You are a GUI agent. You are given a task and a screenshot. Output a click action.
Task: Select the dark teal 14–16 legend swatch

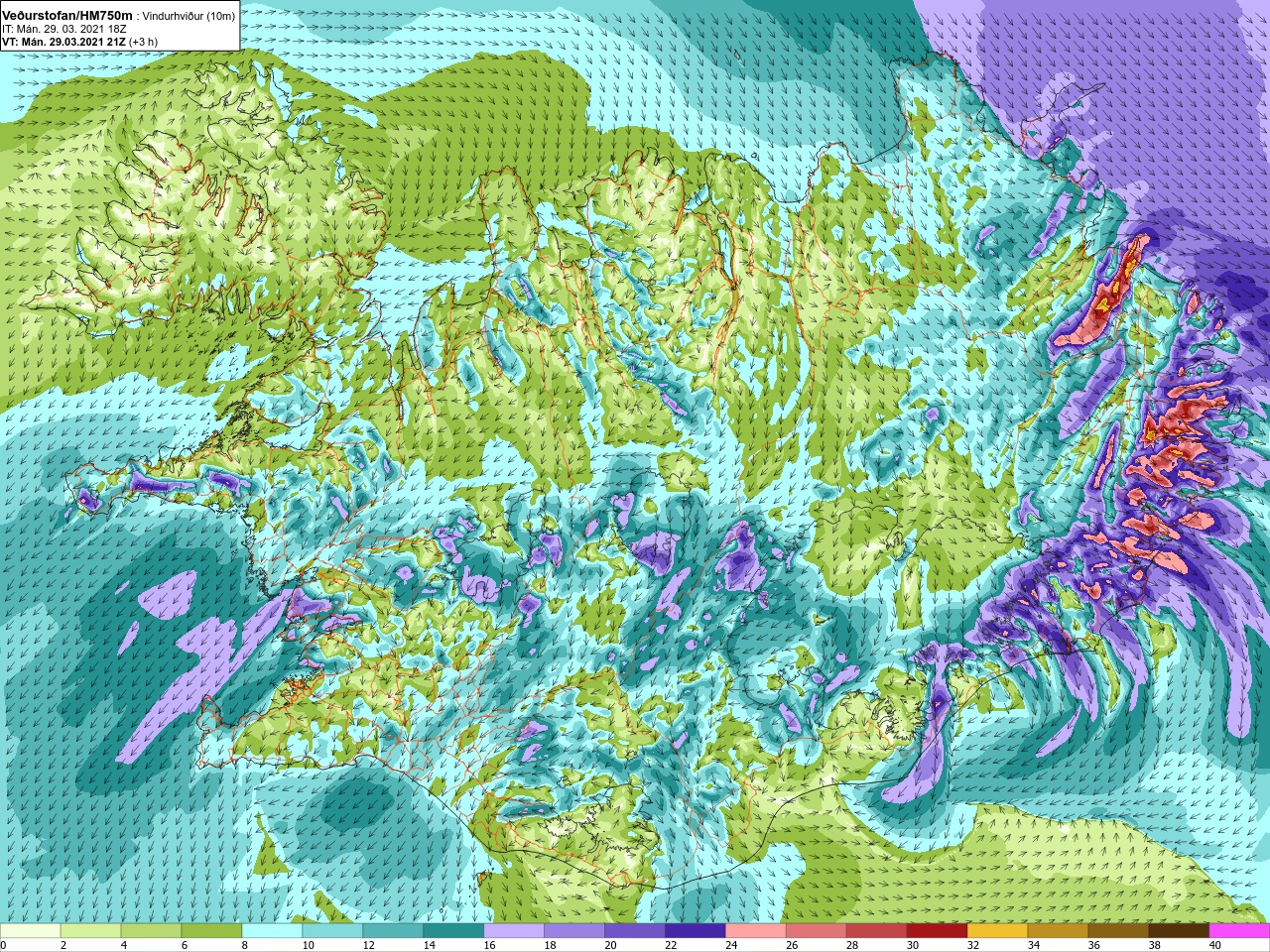point(453,930)
